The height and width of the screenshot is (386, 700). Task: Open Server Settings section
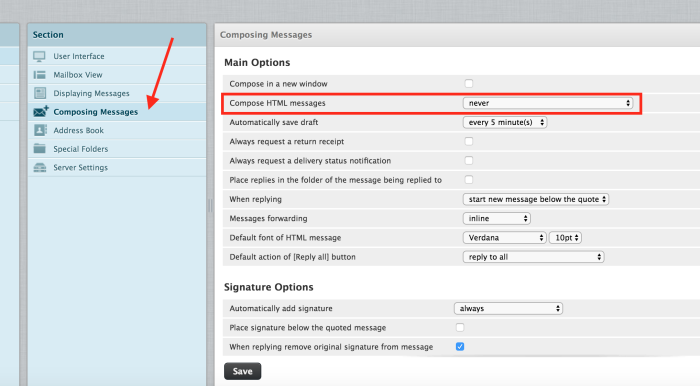coord(117,168)
